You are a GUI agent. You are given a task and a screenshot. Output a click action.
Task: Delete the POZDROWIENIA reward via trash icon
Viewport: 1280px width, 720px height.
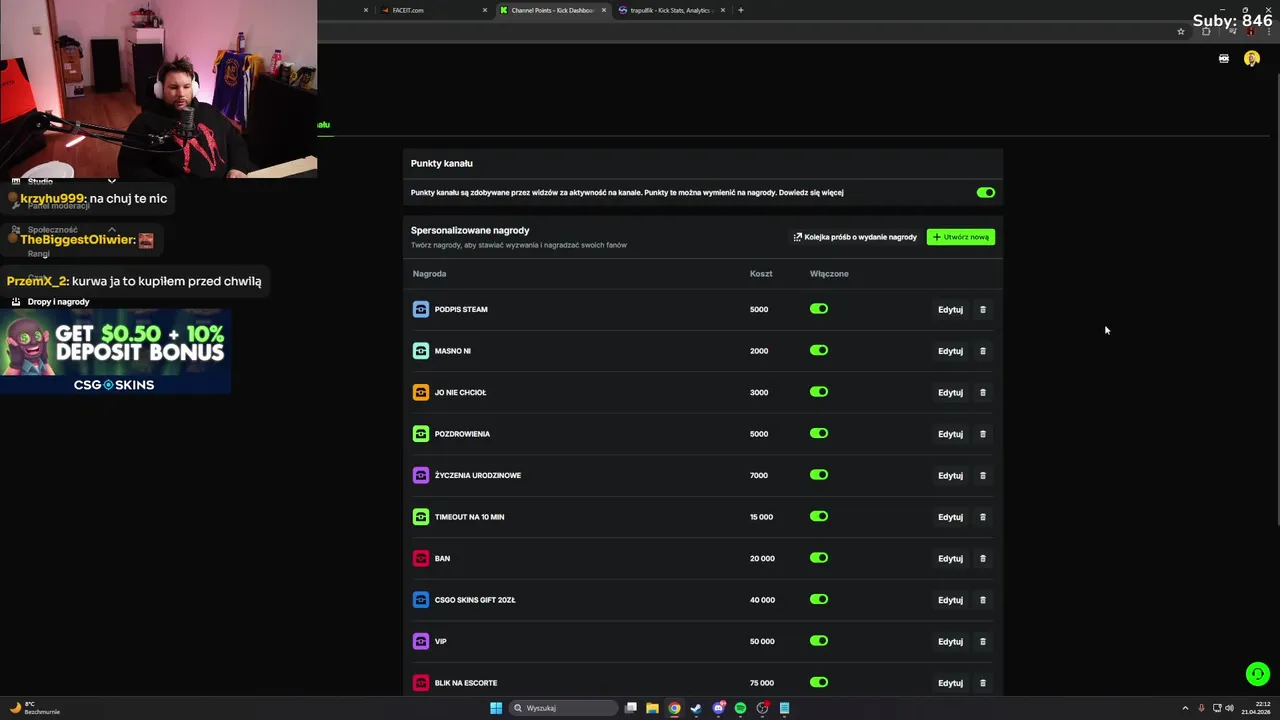point(983,434)
